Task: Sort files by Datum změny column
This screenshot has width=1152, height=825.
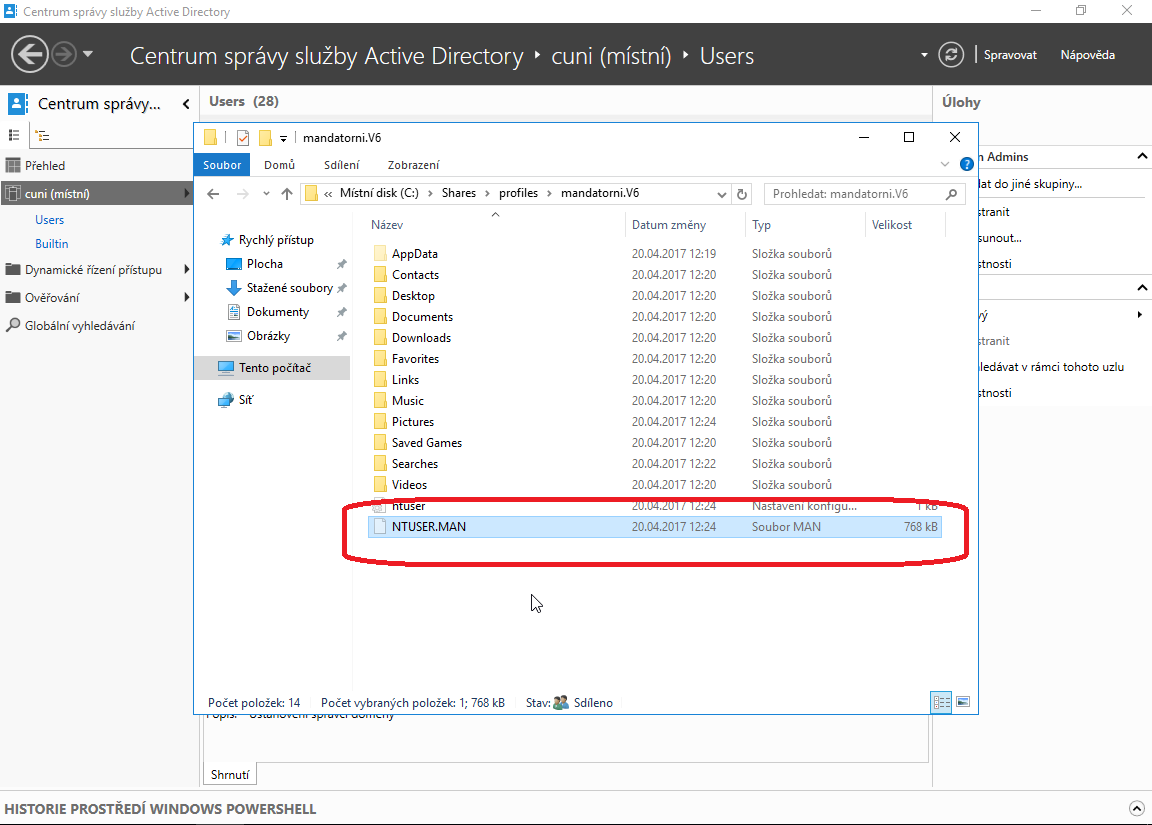Action: click(669, 225)
